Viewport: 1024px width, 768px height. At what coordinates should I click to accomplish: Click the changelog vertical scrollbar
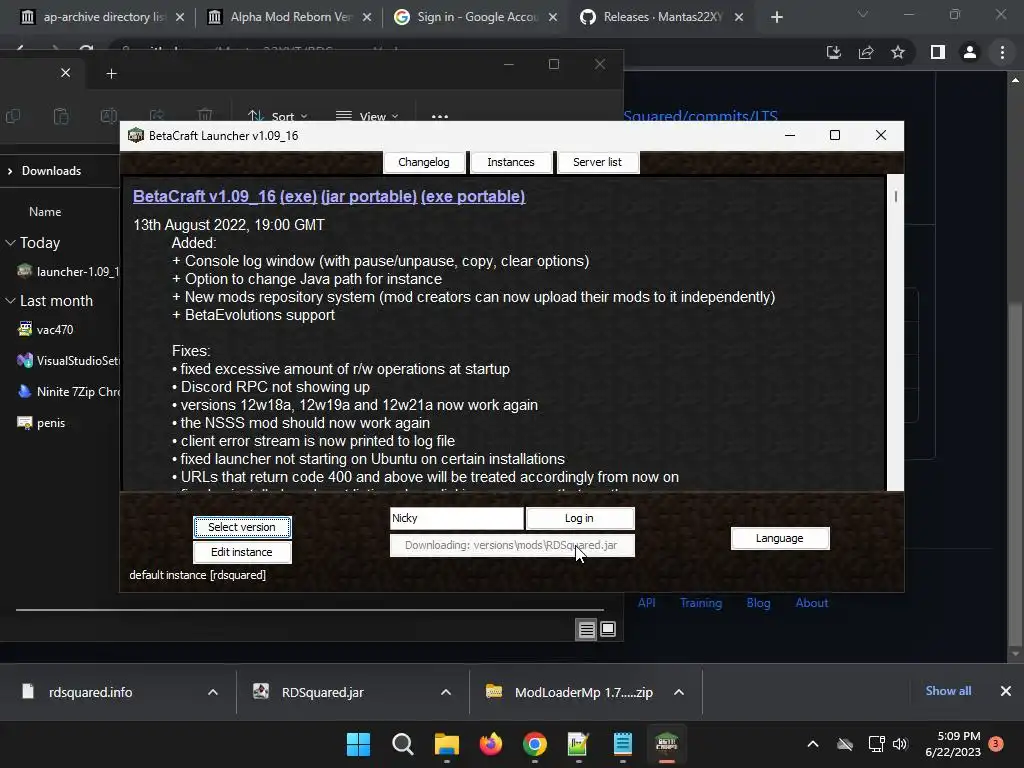coord(895,332)
